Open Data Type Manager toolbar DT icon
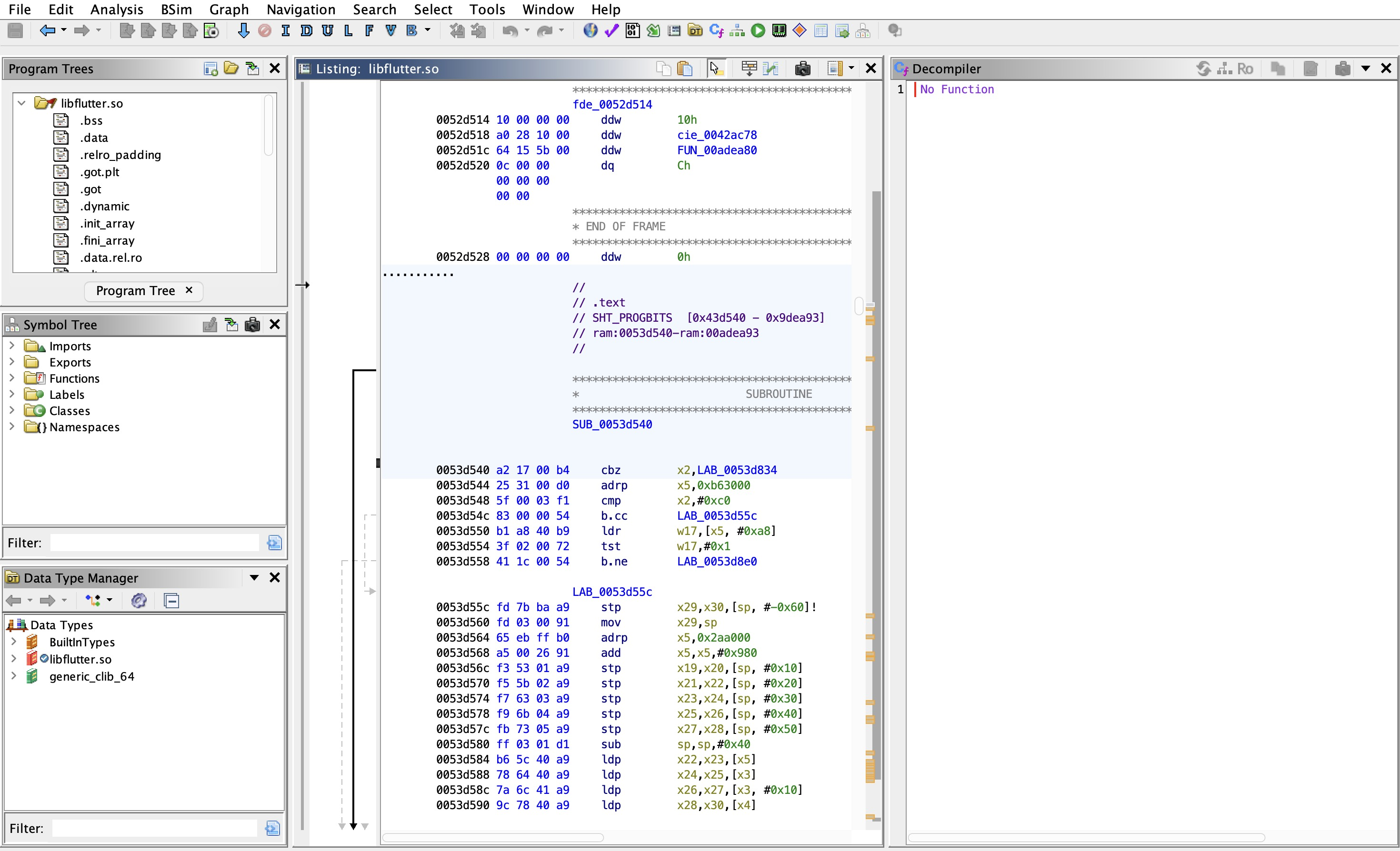This screenshot has width=1400, height=851. [695, 30]
